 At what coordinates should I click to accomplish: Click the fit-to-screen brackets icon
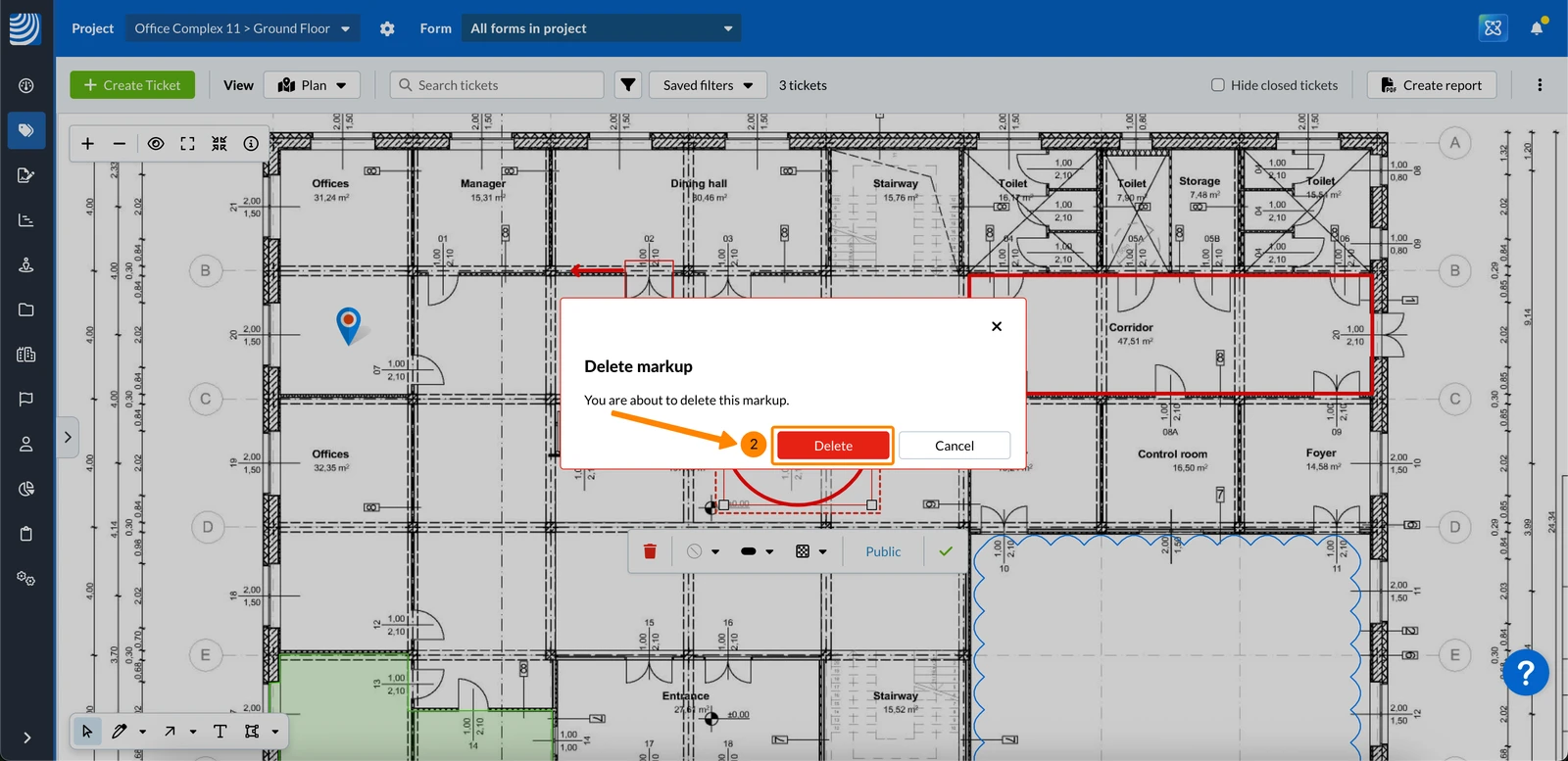187,144
